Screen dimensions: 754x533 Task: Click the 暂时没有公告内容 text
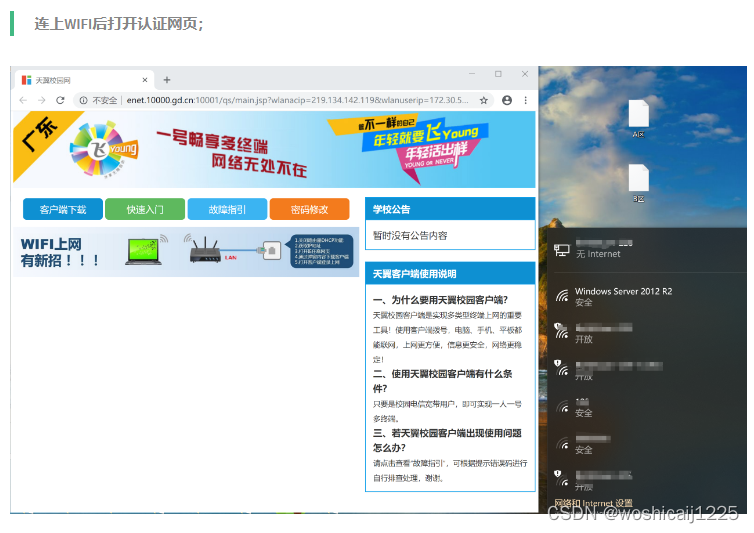tap(410, 235)
